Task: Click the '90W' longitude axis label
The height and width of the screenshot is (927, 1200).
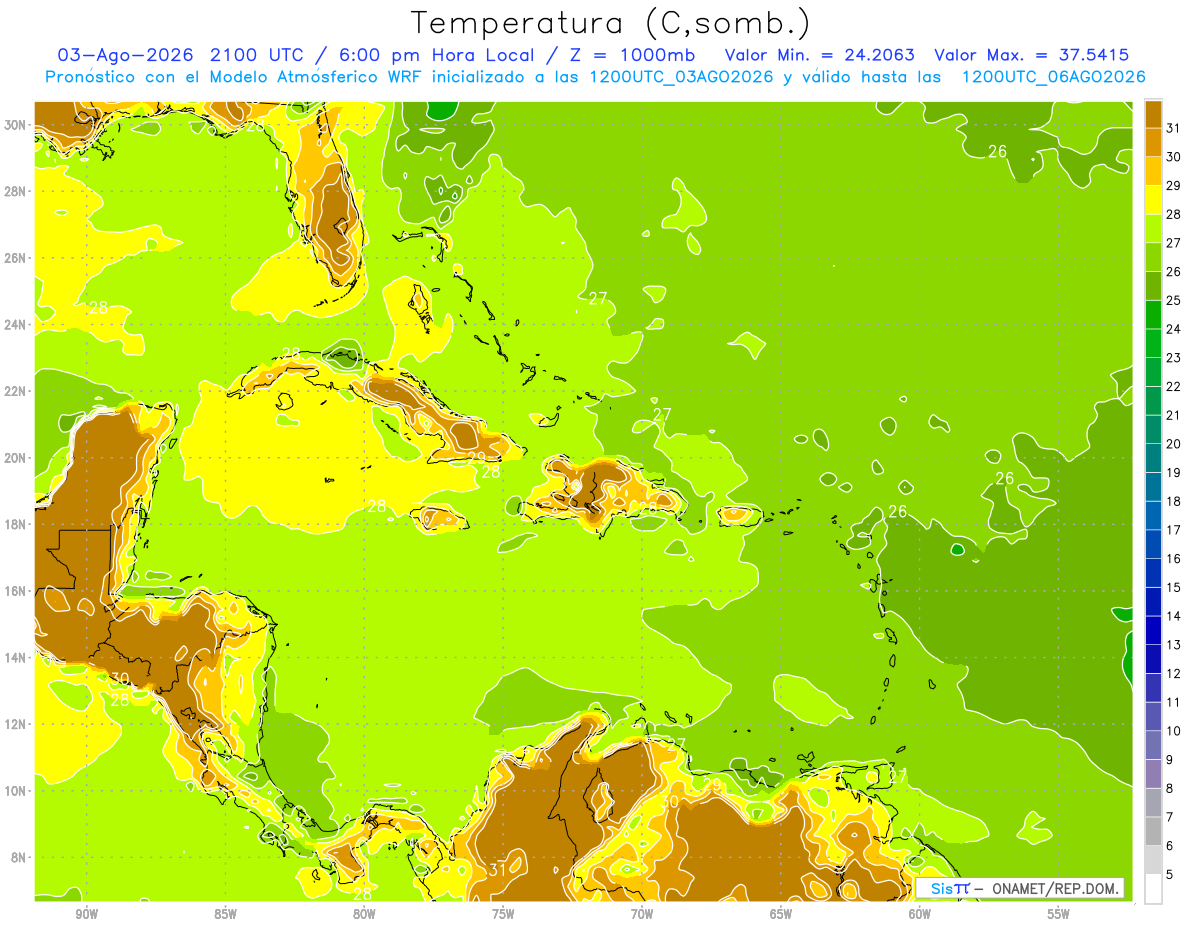Action: (87, 914)
